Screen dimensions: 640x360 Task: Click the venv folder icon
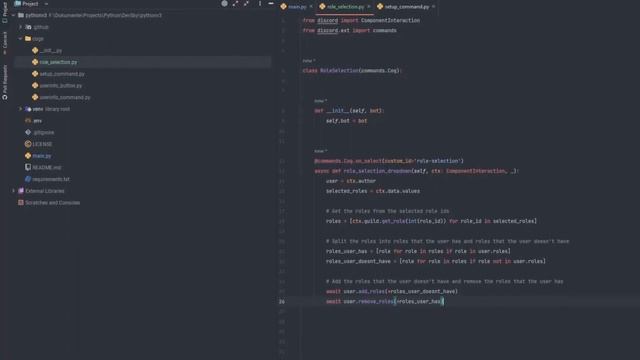(28, 109)
